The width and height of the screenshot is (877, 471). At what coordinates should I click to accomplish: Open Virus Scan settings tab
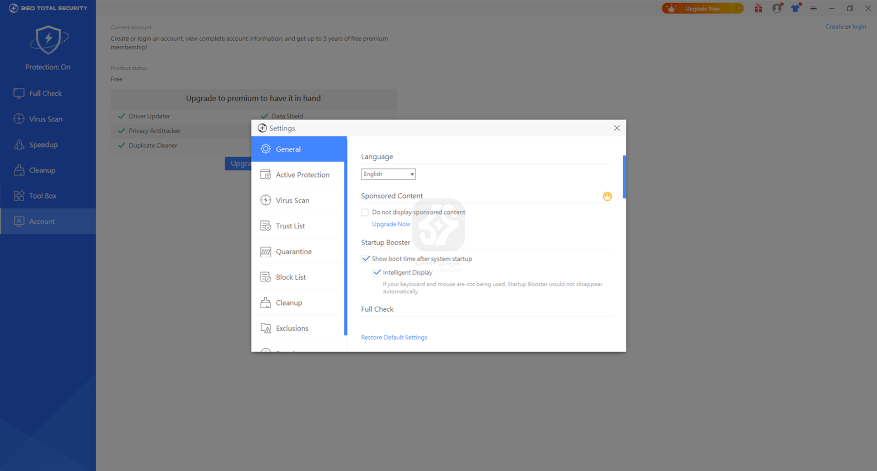click(x=298, y=200)
